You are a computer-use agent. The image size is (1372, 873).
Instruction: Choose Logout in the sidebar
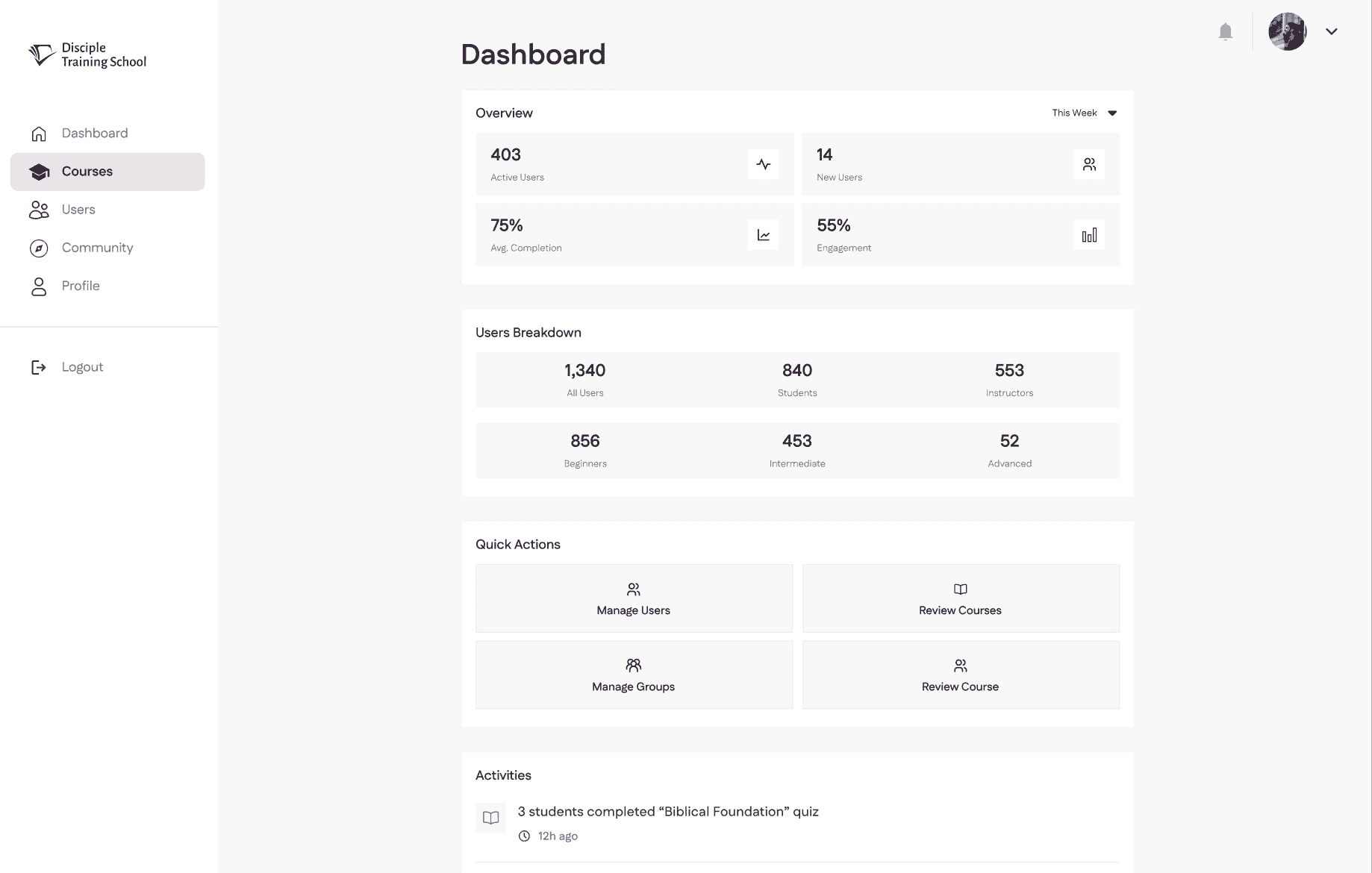tap(107, 367)
